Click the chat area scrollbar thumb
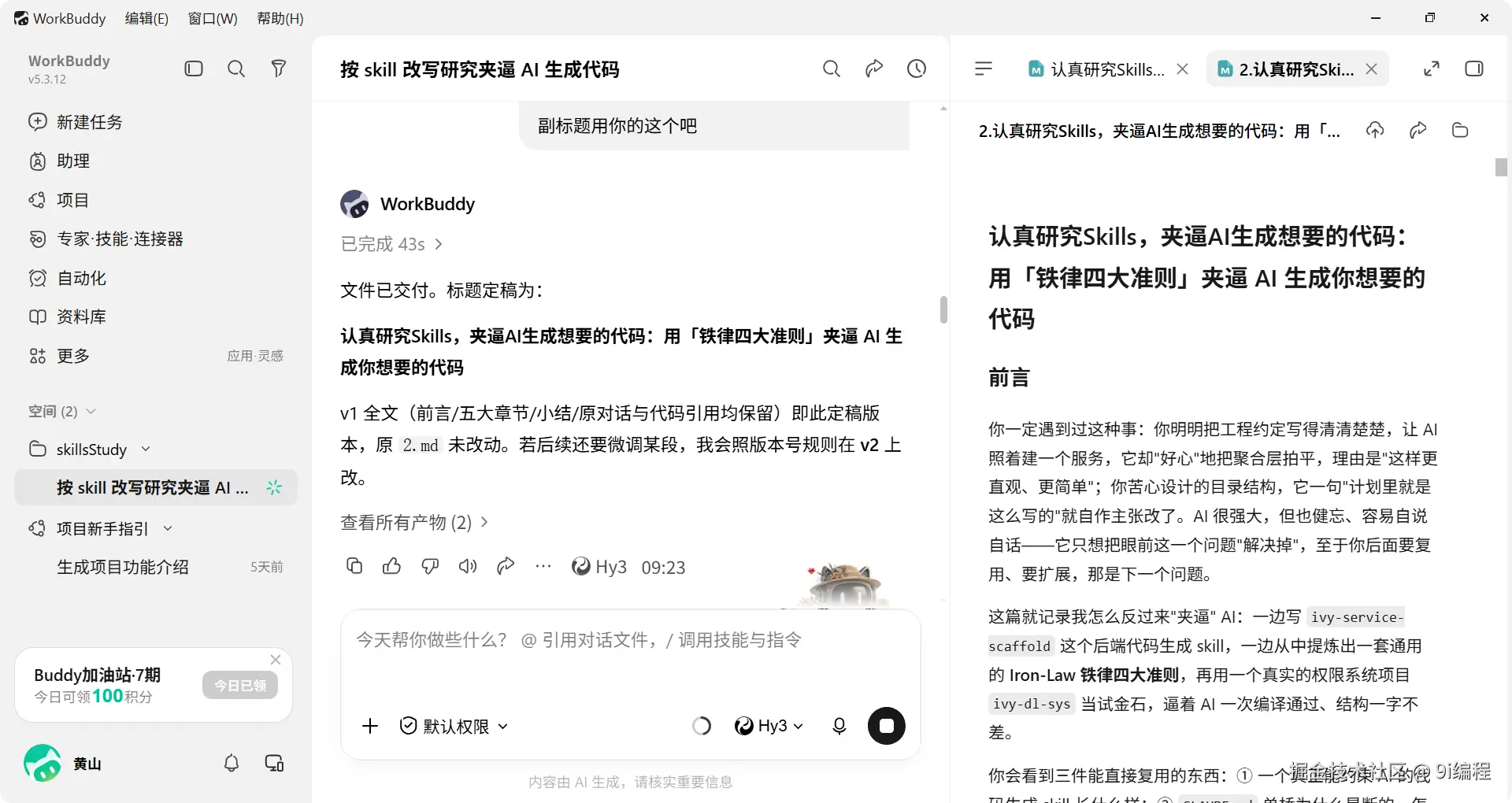The width and height of the screenshot is (1512, 803). (943, 309)
